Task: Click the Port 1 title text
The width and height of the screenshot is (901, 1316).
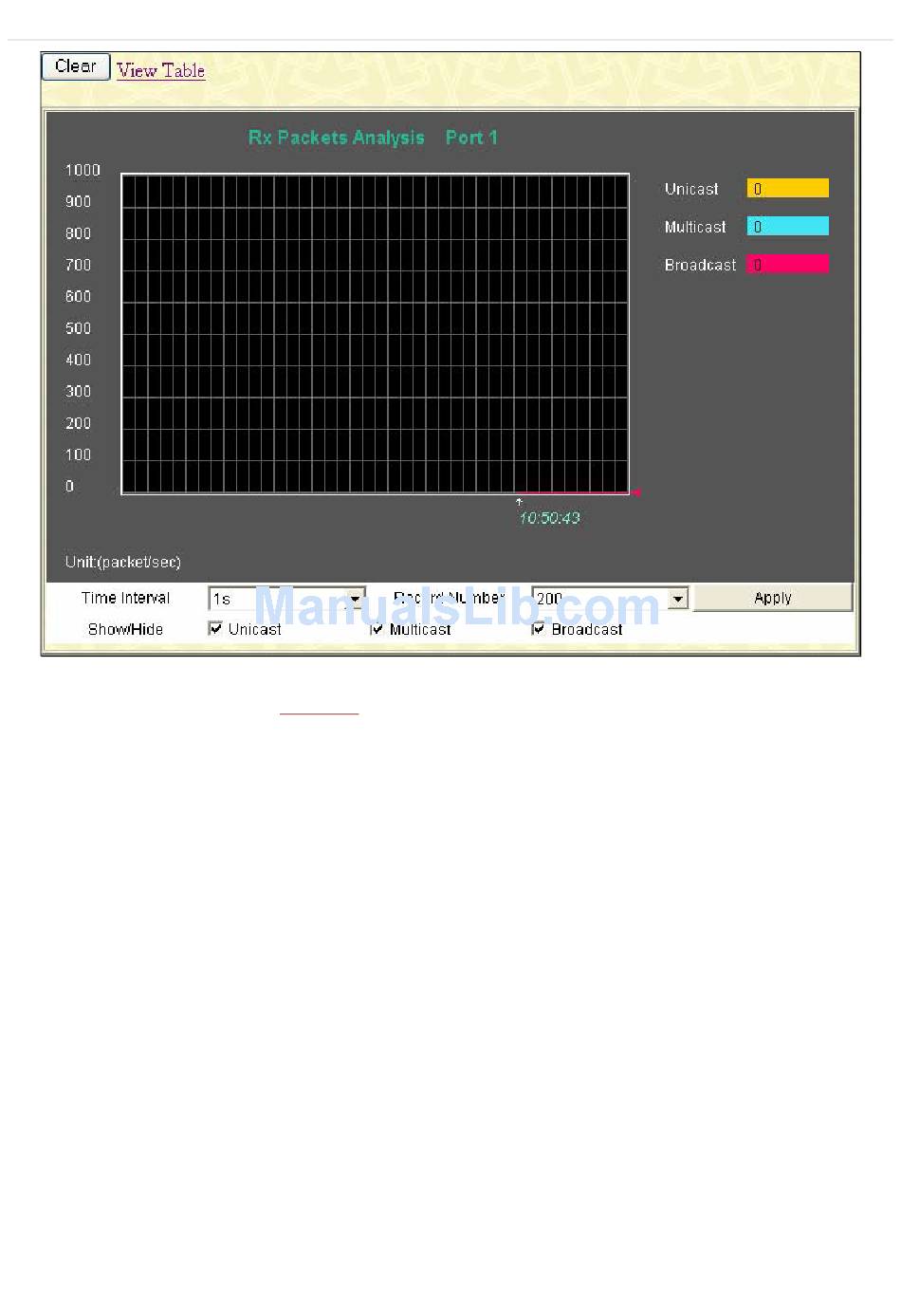Action: click(471, 138)
